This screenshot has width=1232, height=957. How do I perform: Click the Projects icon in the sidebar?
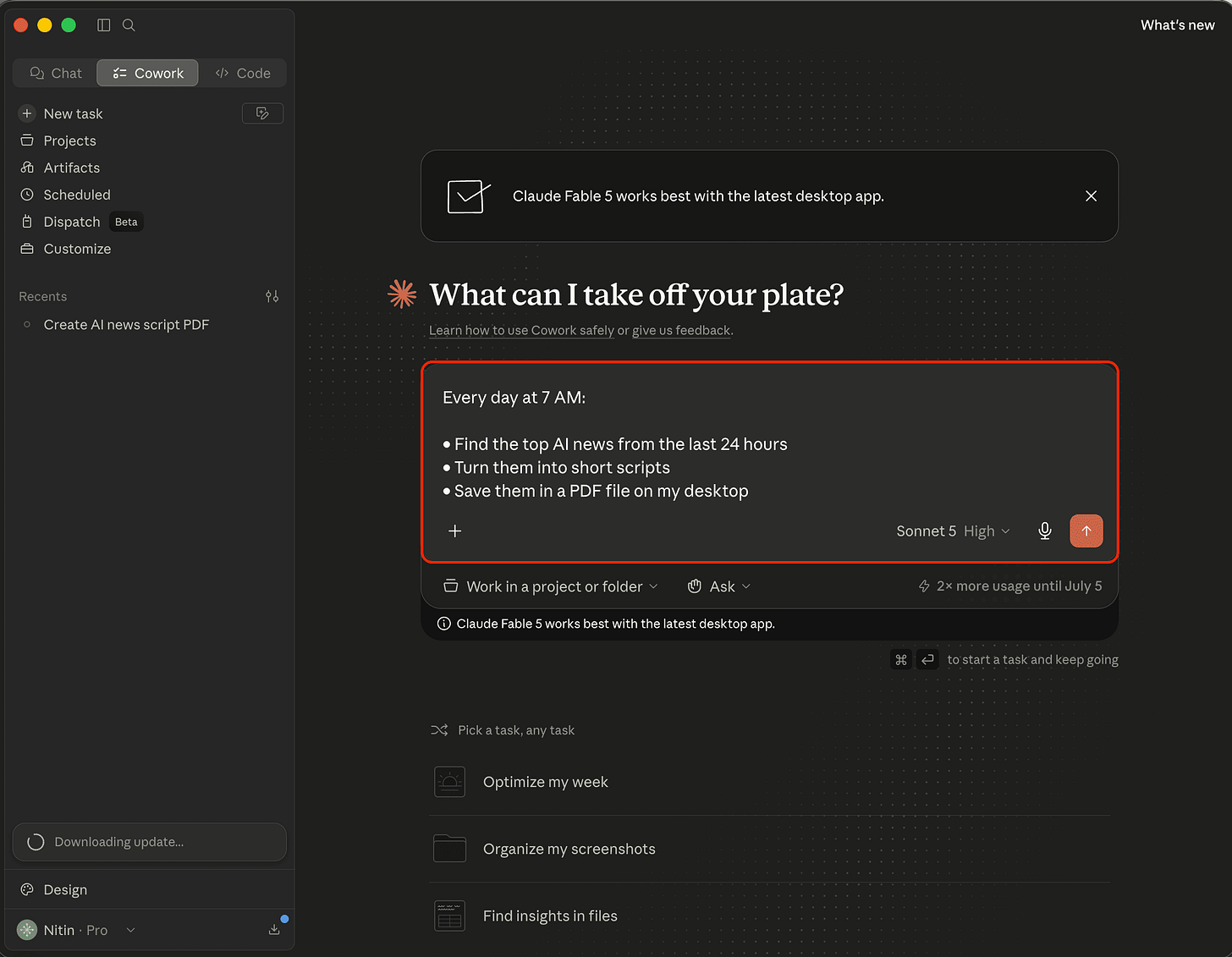[x=27, y=140]
